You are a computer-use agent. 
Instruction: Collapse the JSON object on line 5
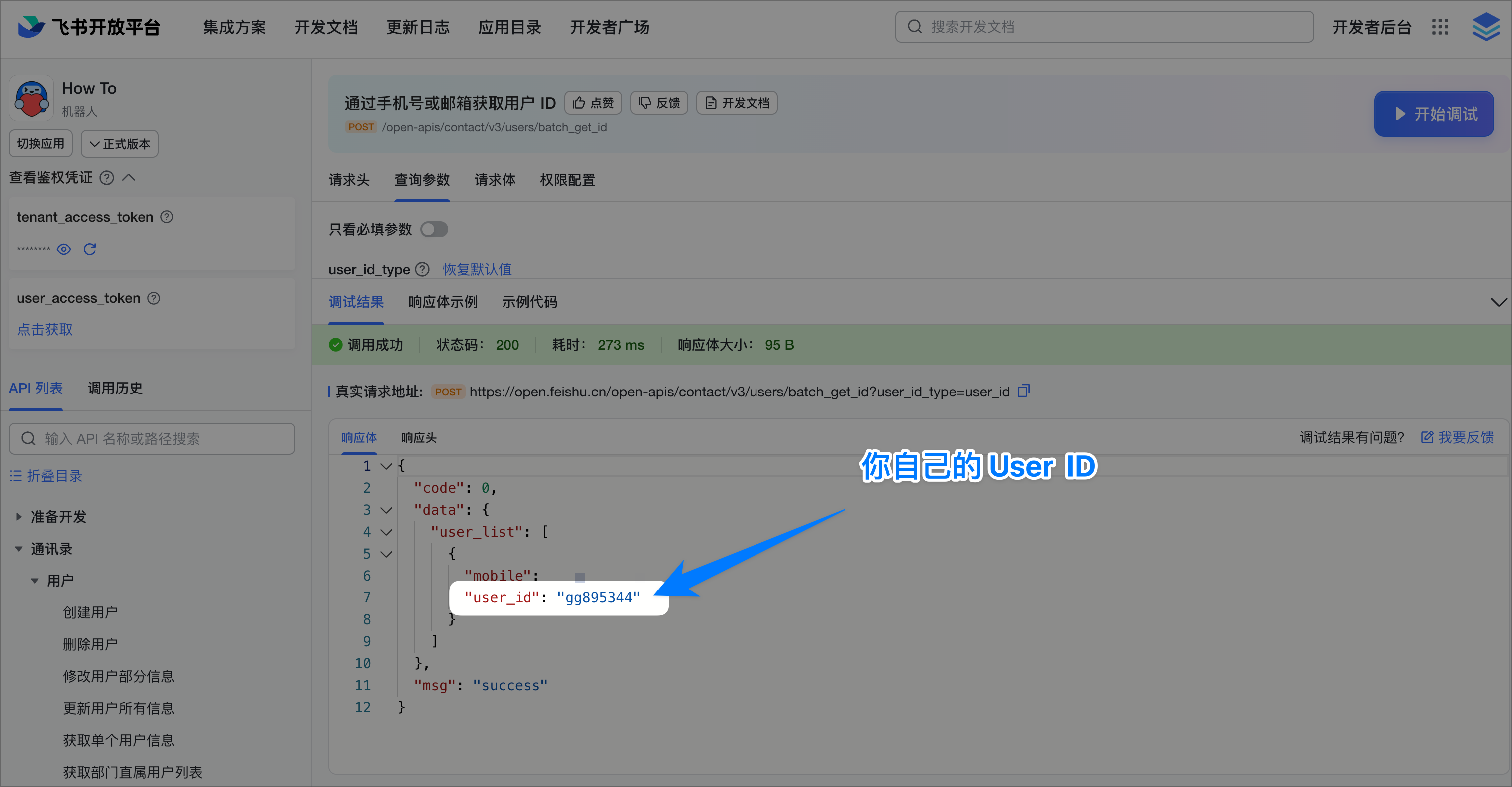[386, 553]
